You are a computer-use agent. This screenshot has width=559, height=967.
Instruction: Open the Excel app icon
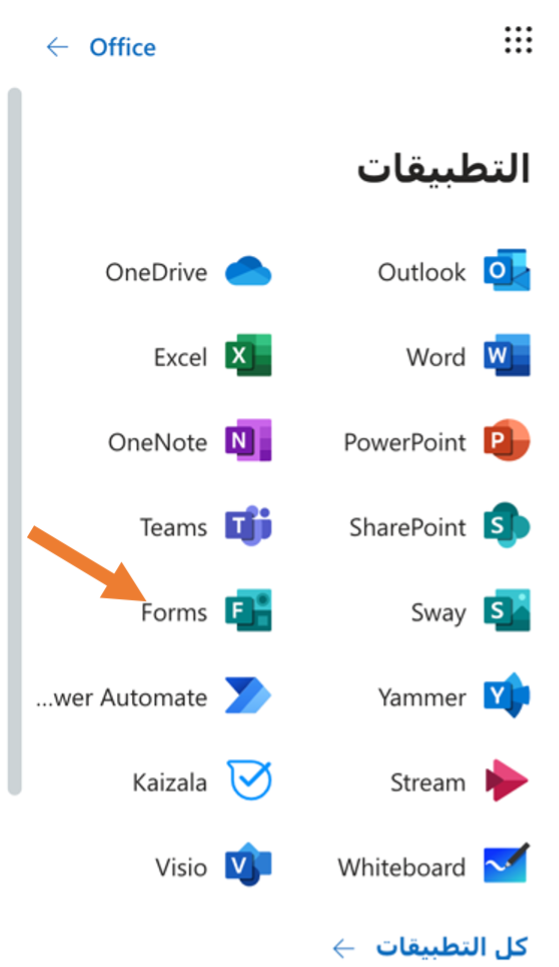(248, 356)
